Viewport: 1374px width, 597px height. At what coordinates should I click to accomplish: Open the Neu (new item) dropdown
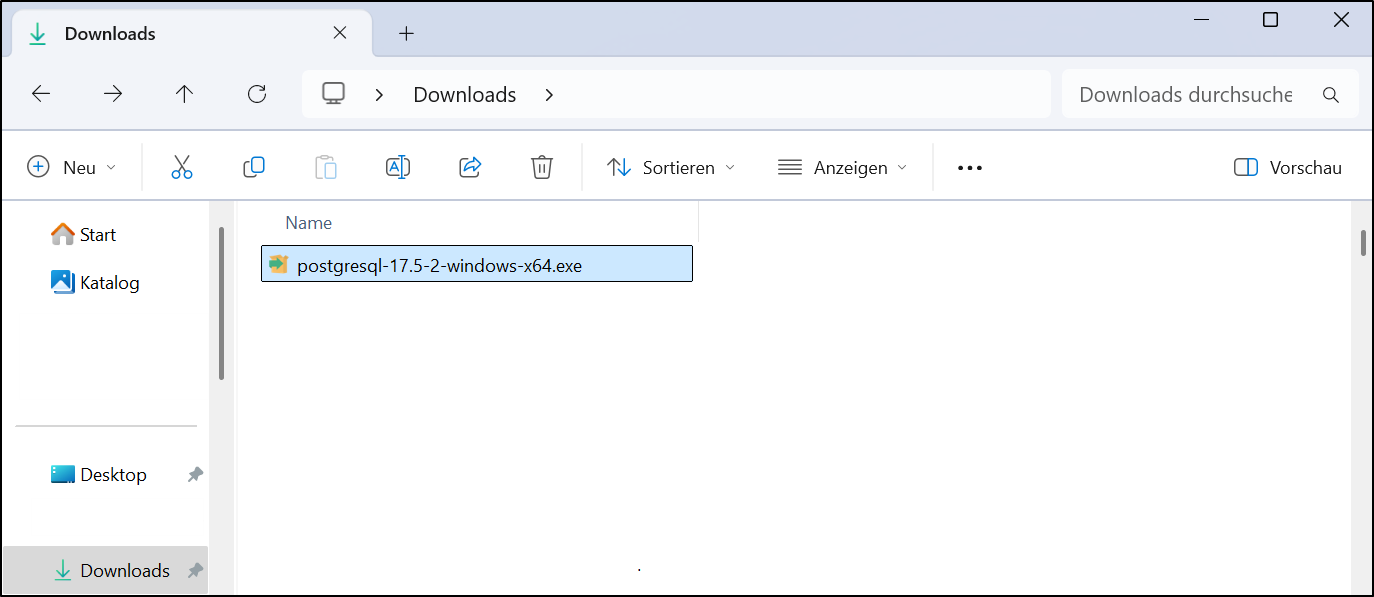[x=72, y=167]
